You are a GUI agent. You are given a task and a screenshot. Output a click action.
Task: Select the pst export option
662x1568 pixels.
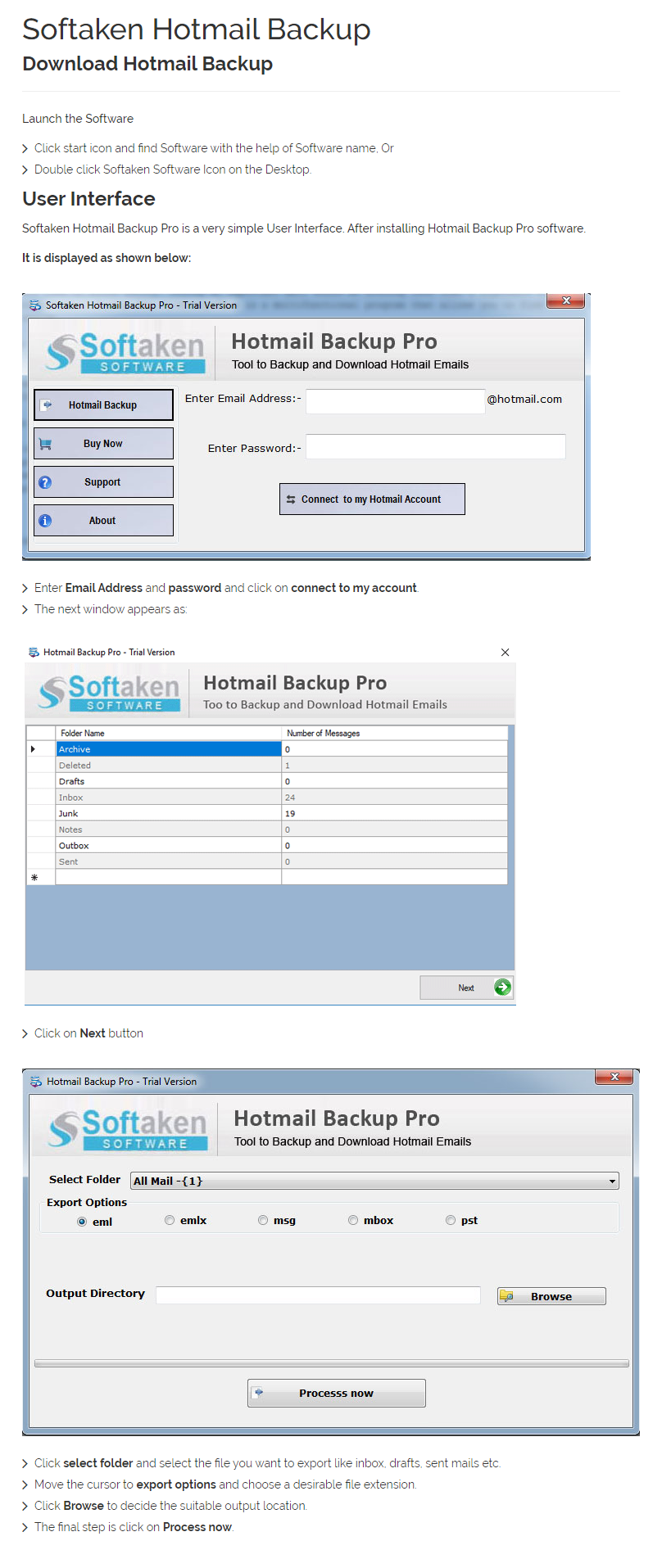462,1220
